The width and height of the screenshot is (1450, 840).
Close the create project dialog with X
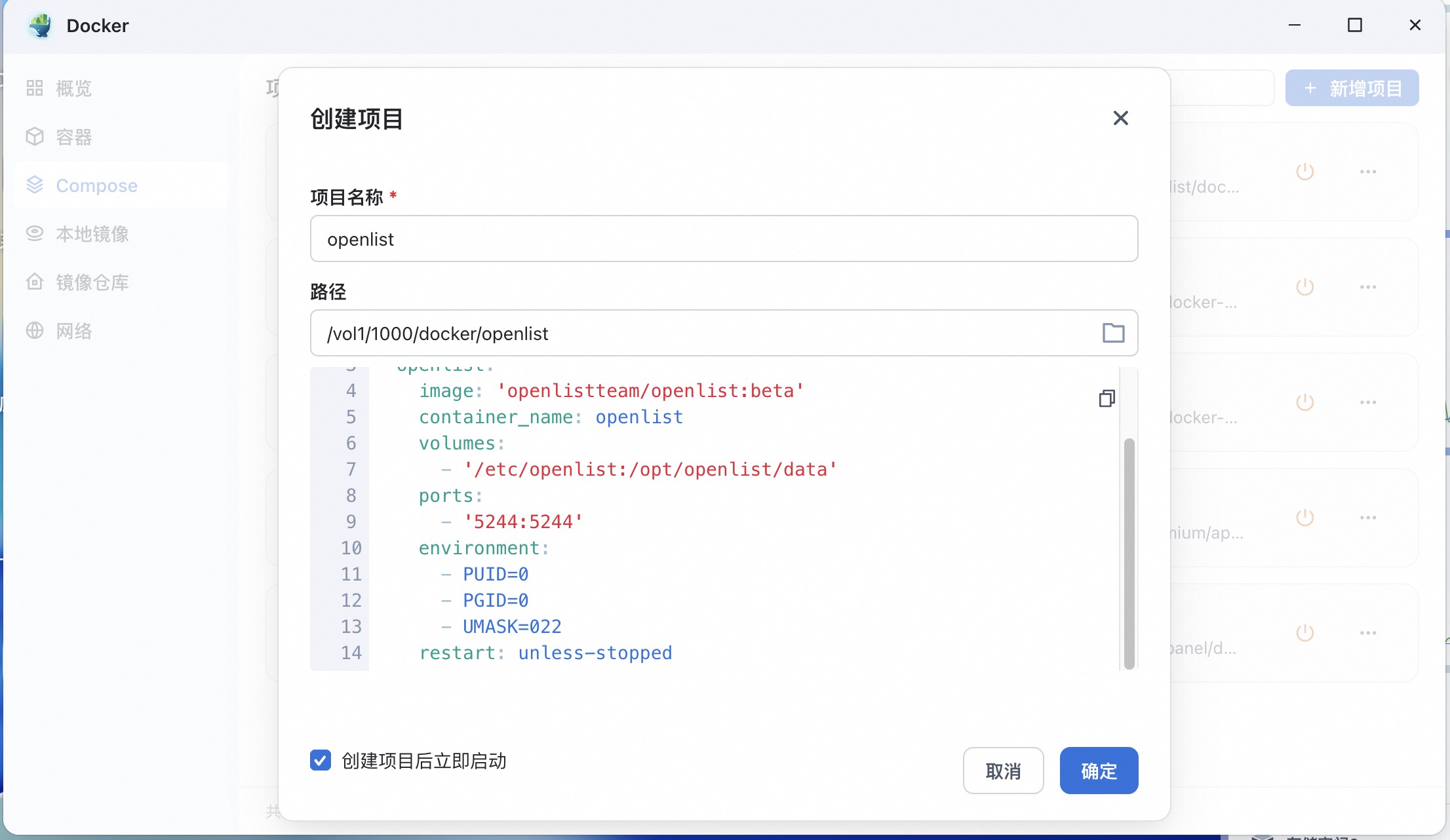1120,118
